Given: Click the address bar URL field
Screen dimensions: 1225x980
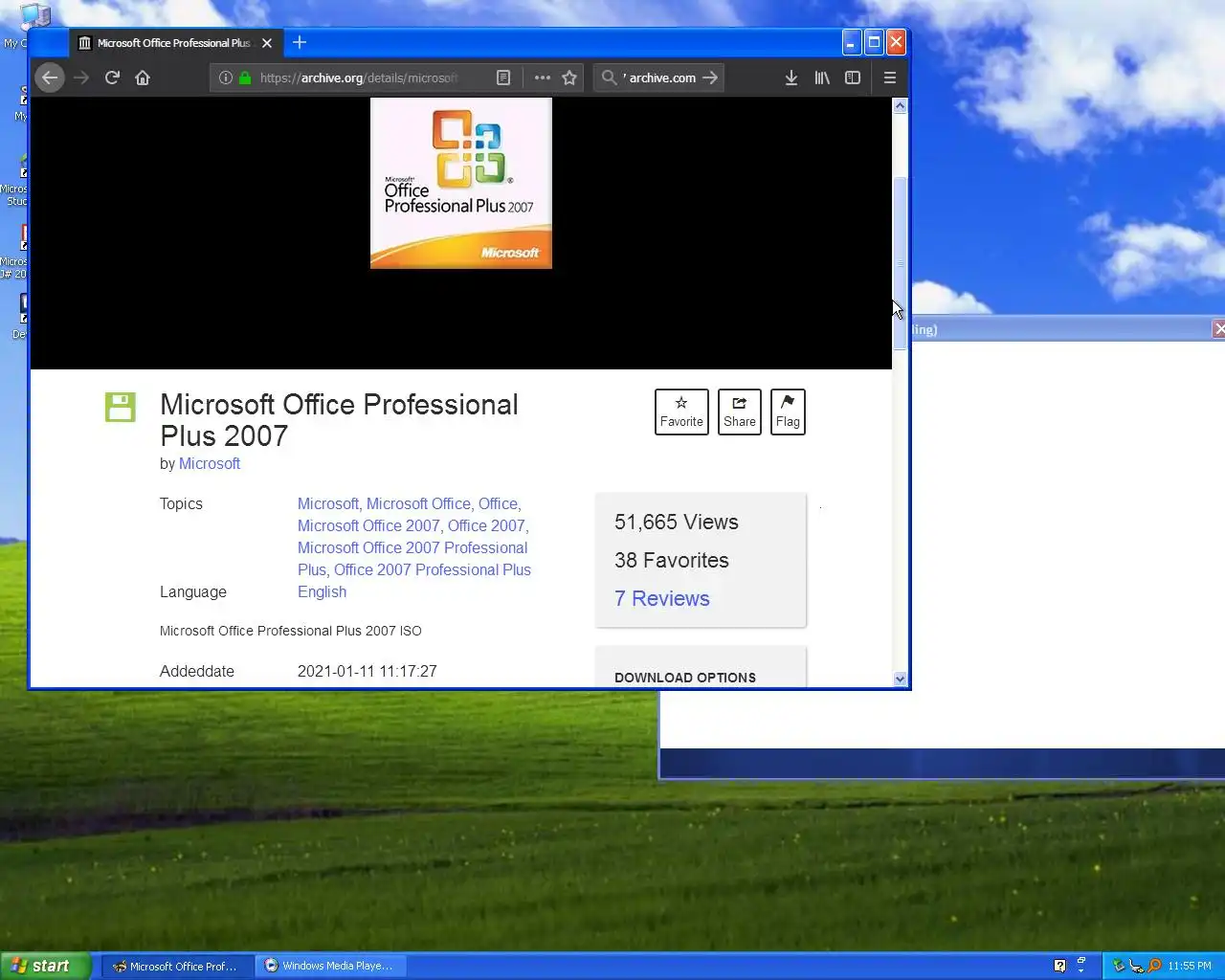Looking at the screenshot, I should 358,78.
